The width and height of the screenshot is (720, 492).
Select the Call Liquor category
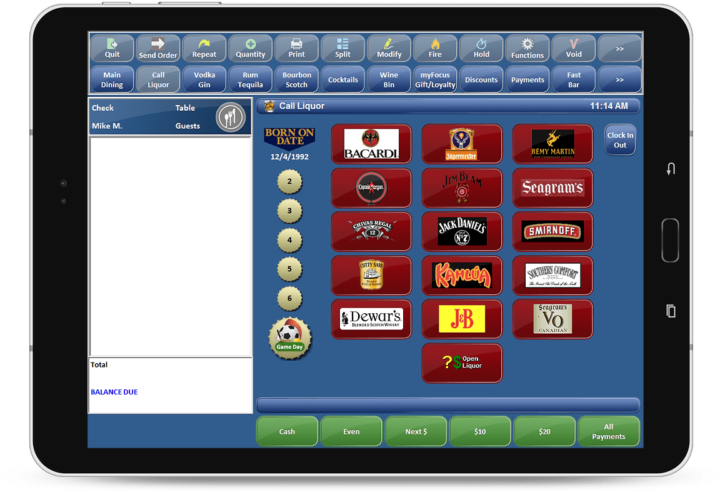pos(158,79)
